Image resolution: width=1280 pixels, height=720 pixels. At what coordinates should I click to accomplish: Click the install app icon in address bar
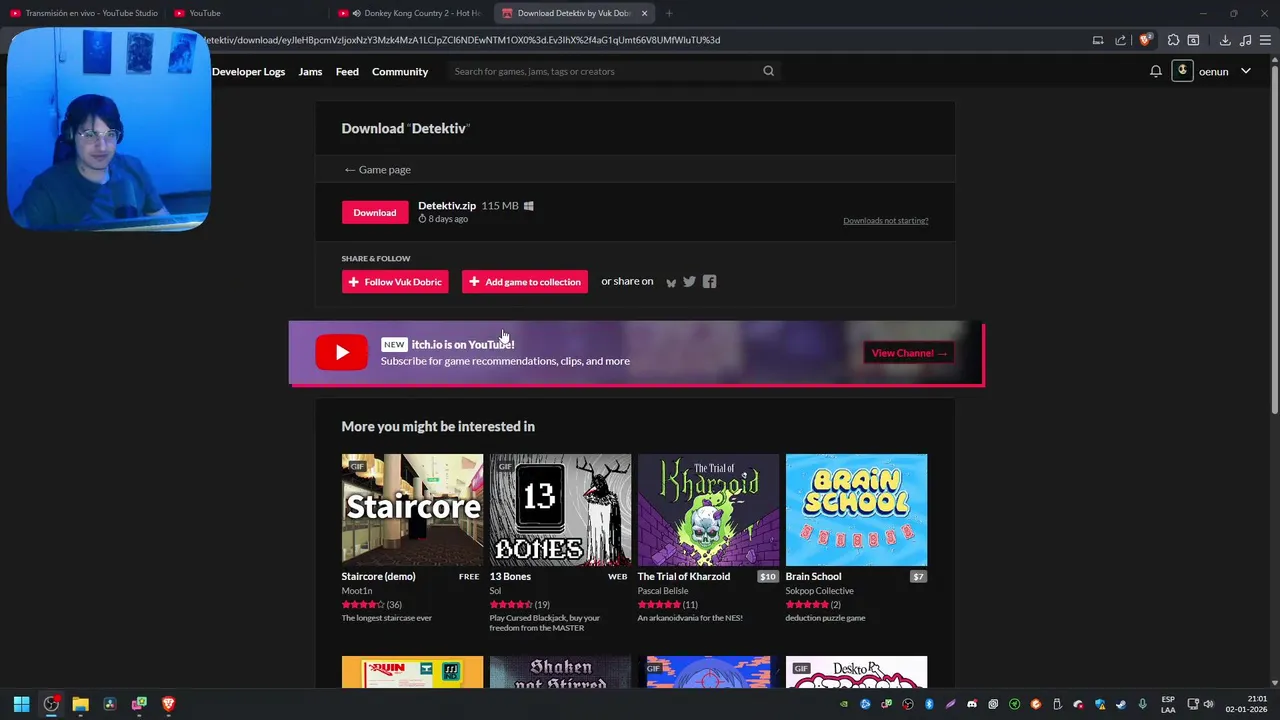[1098, 40]
